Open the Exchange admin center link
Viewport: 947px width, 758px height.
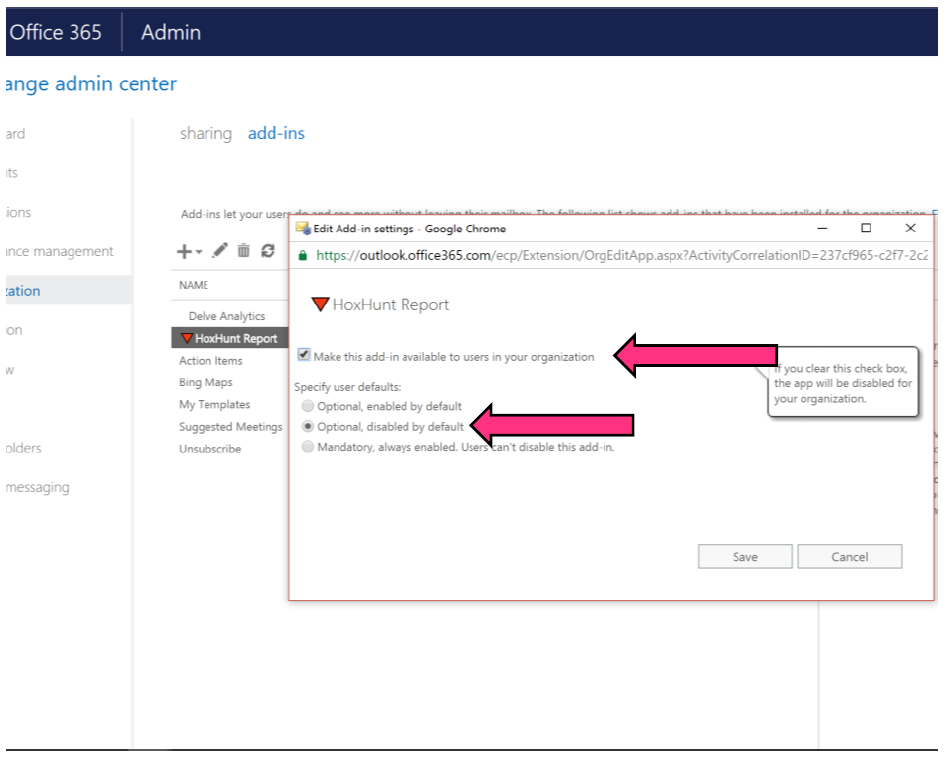pos(91,83)
